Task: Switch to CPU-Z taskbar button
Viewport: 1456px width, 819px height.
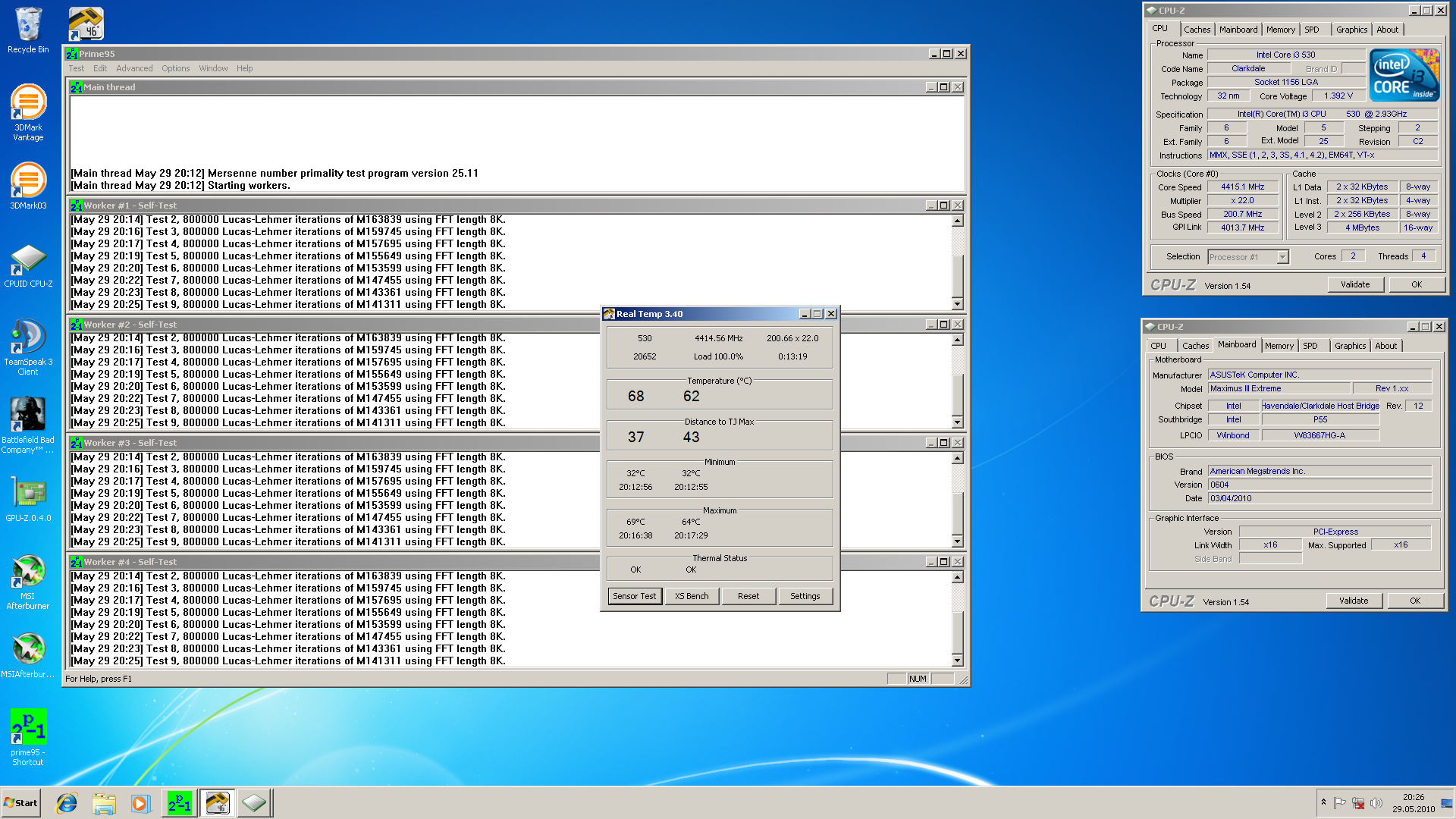Action: point(254,803)
